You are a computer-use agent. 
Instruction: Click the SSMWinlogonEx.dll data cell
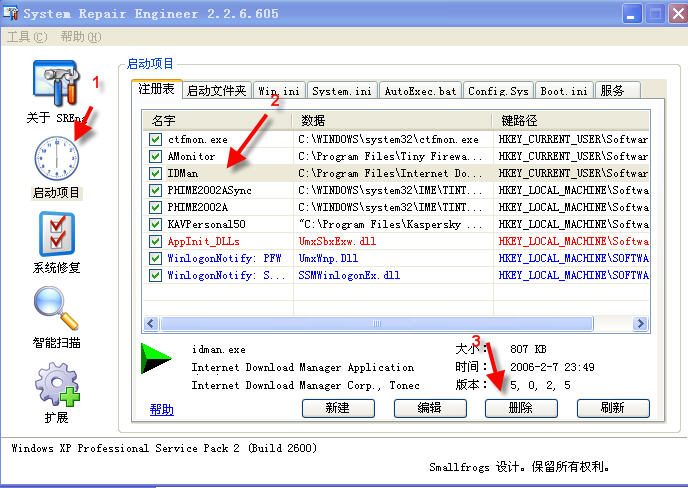tap(349, 275)
